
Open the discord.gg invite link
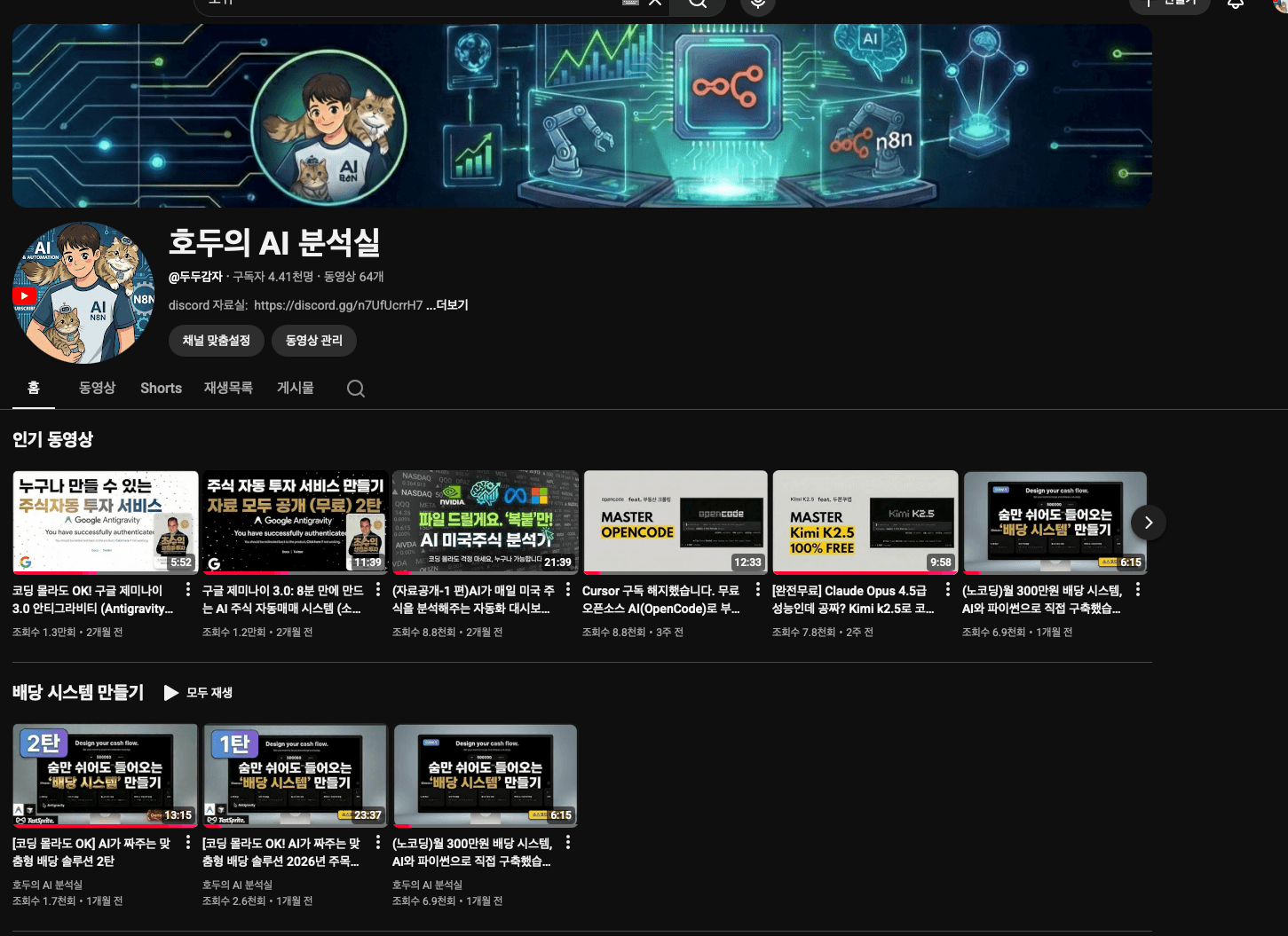pos(338,305)
